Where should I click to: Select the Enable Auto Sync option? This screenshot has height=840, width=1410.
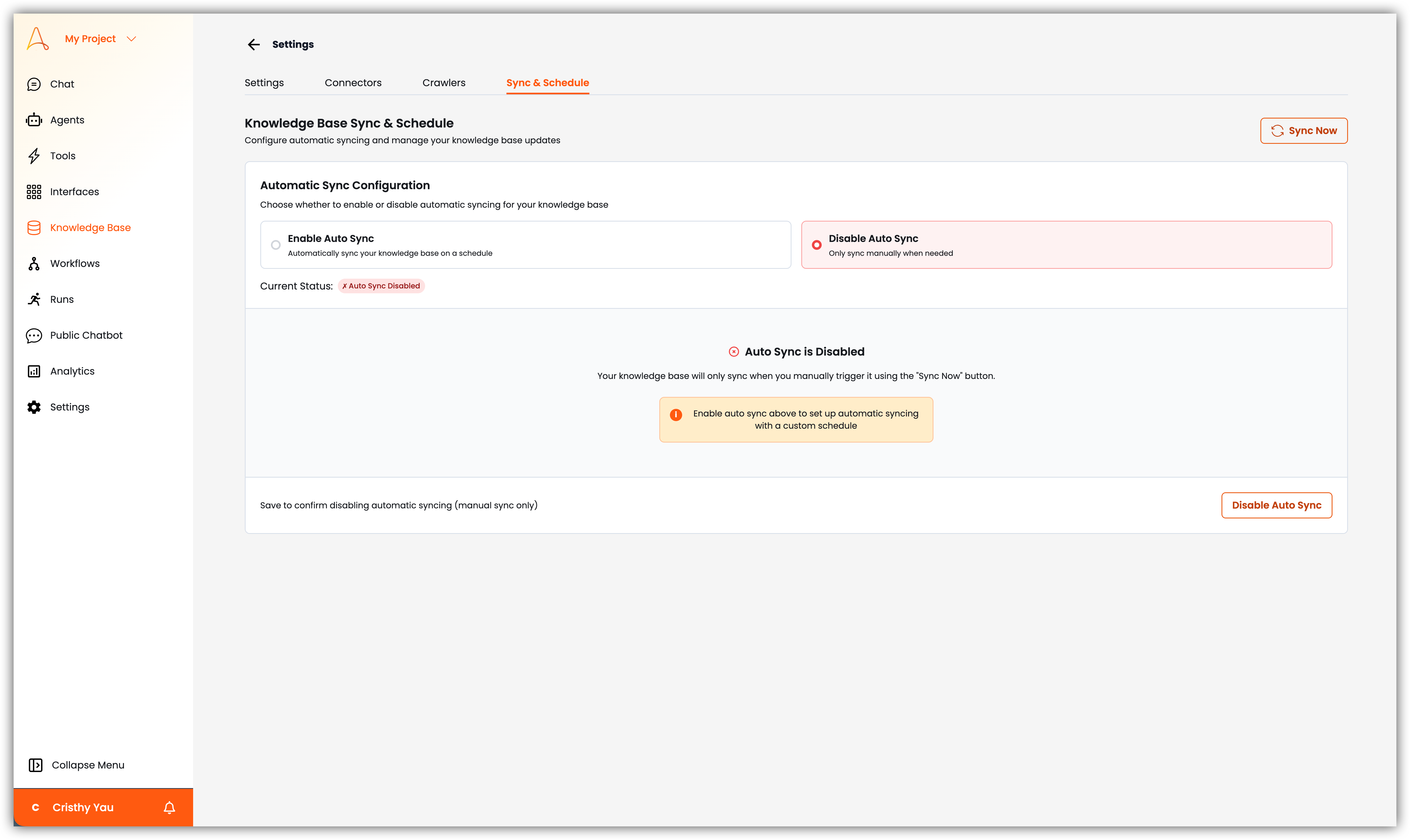276,245
